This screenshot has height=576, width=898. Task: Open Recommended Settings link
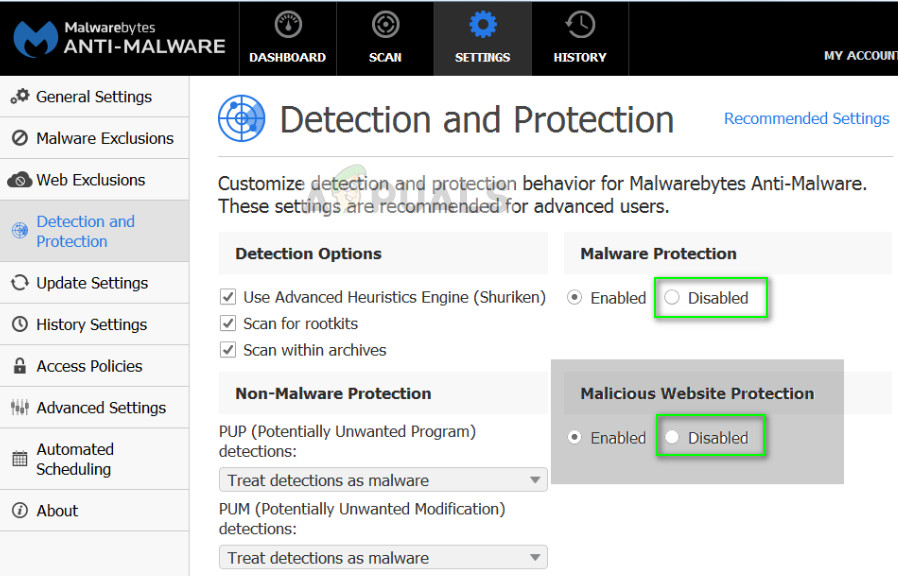806,118
